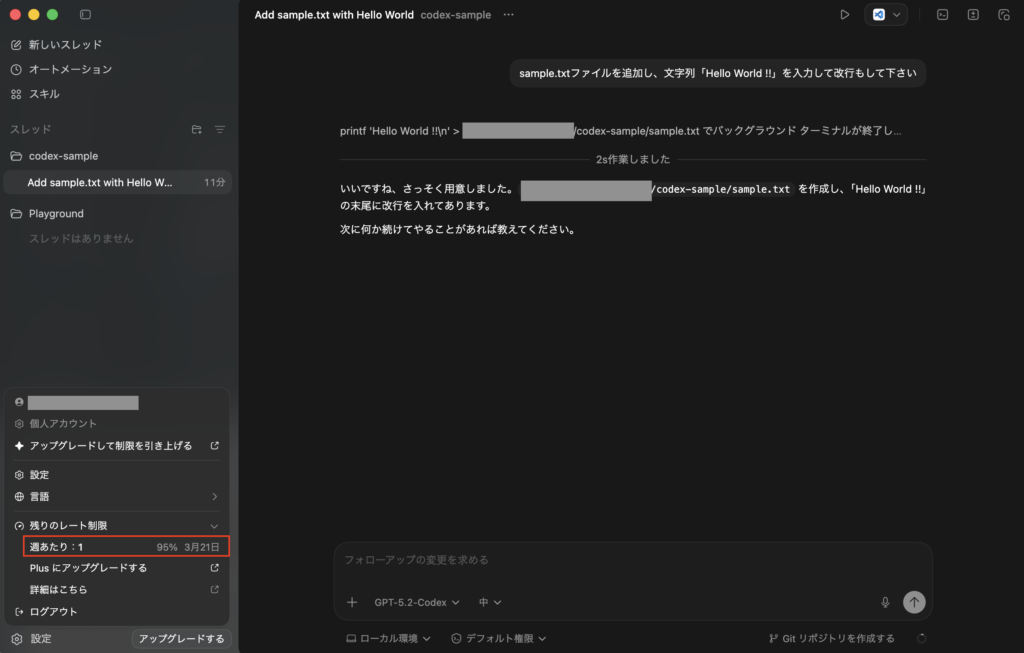Click the filter threads icon
Viewport: 1024px width, 653px height.
[220, 130]
